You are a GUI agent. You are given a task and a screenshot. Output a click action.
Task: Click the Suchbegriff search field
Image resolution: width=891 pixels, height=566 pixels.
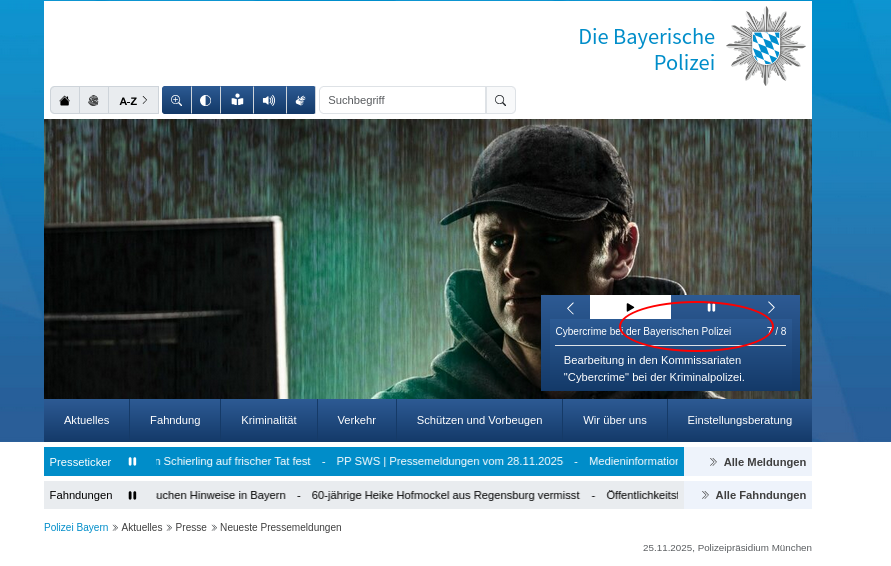point(402,100)
